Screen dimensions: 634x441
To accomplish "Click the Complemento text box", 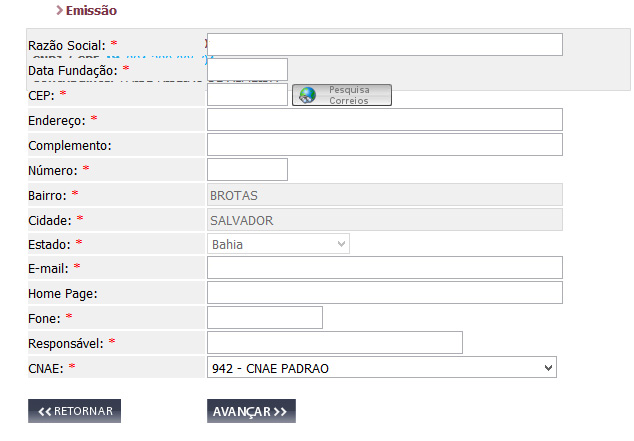I will point(384,145).
